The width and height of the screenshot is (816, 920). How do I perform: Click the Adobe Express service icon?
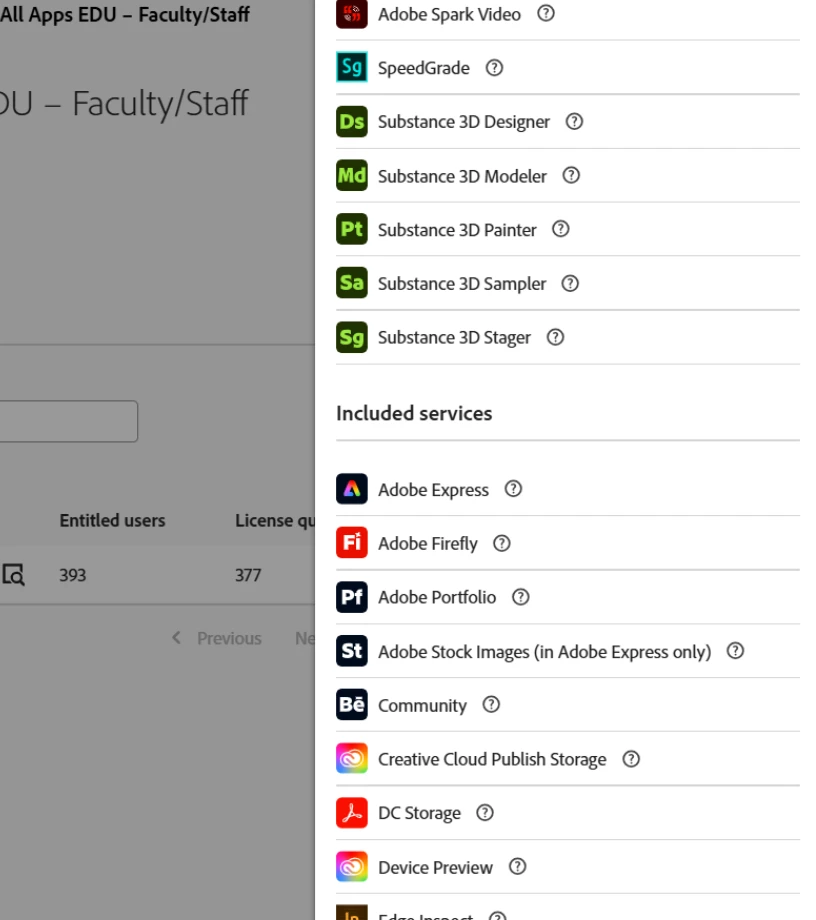pyautogui.click(x=351, y=489)
